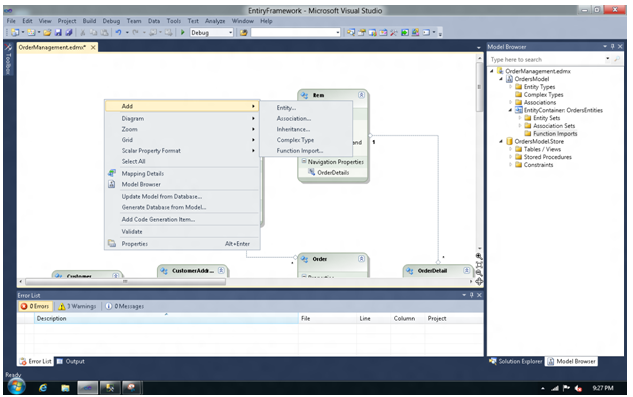Toggle the 3 Warnings filter
This screenshot has height=397, width=633.
(77, 306)
